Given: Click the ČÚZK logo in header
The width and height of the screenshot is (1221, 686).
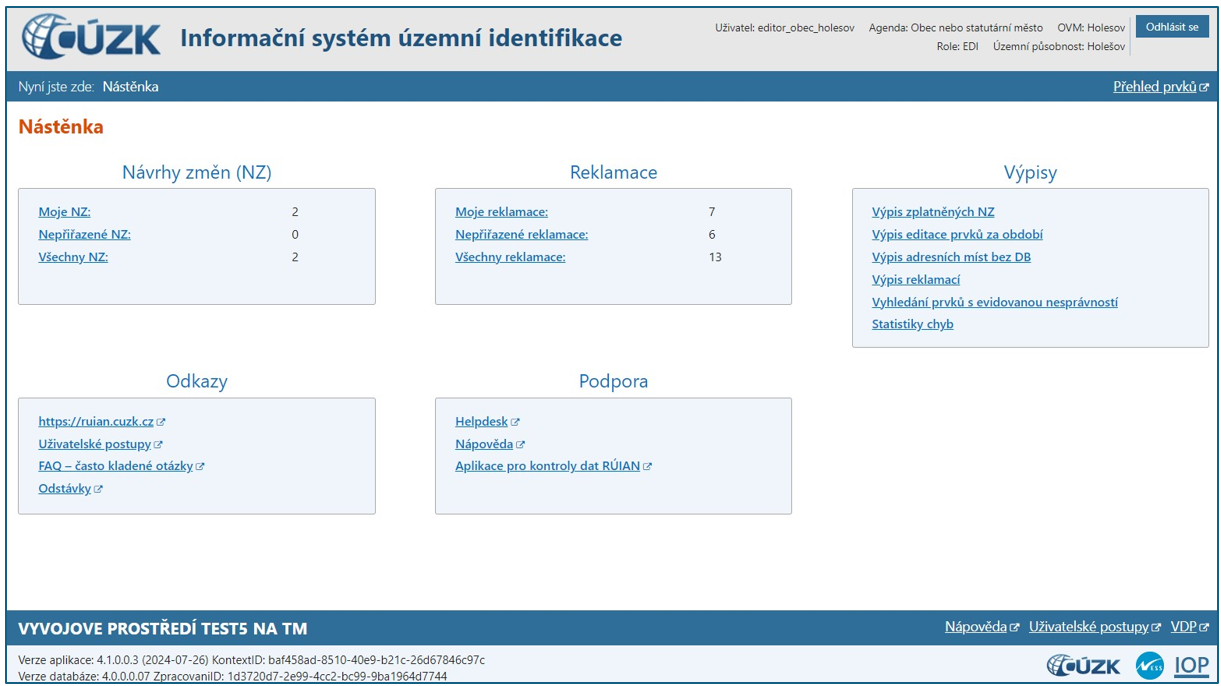Looking at the screenshot, I should [x=91, y=38].
